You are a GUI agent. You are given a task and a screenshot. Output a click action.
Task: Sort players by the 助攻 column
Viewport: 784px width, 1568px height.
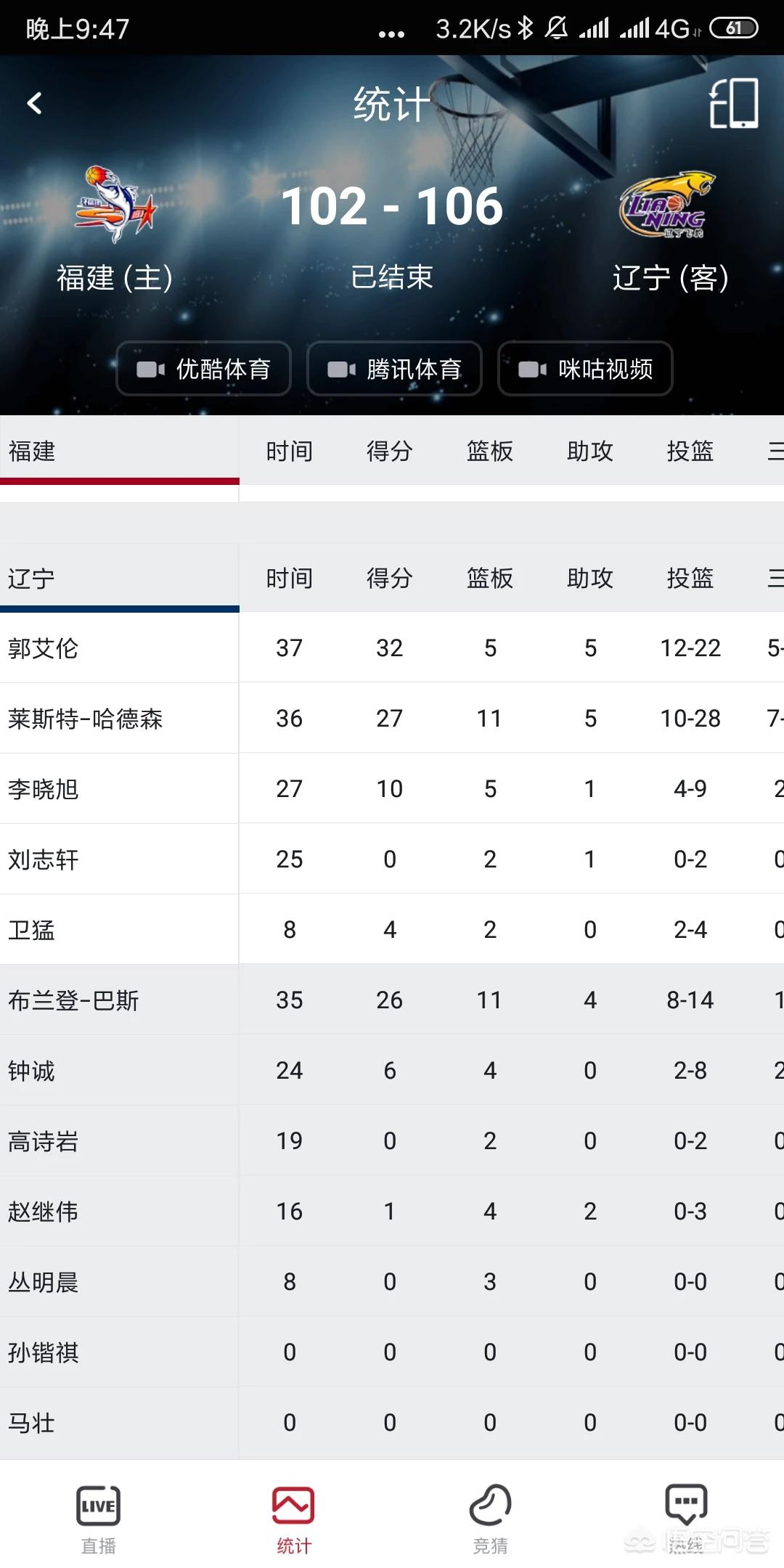click(590, 577)
